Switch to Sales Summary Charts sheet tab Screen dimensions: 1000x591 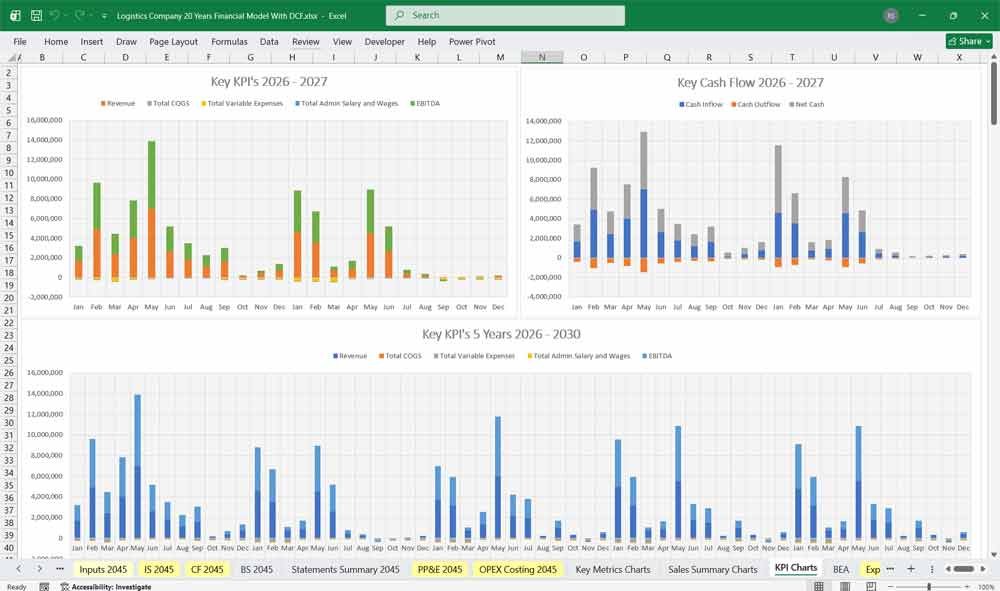tap(712, 569)
